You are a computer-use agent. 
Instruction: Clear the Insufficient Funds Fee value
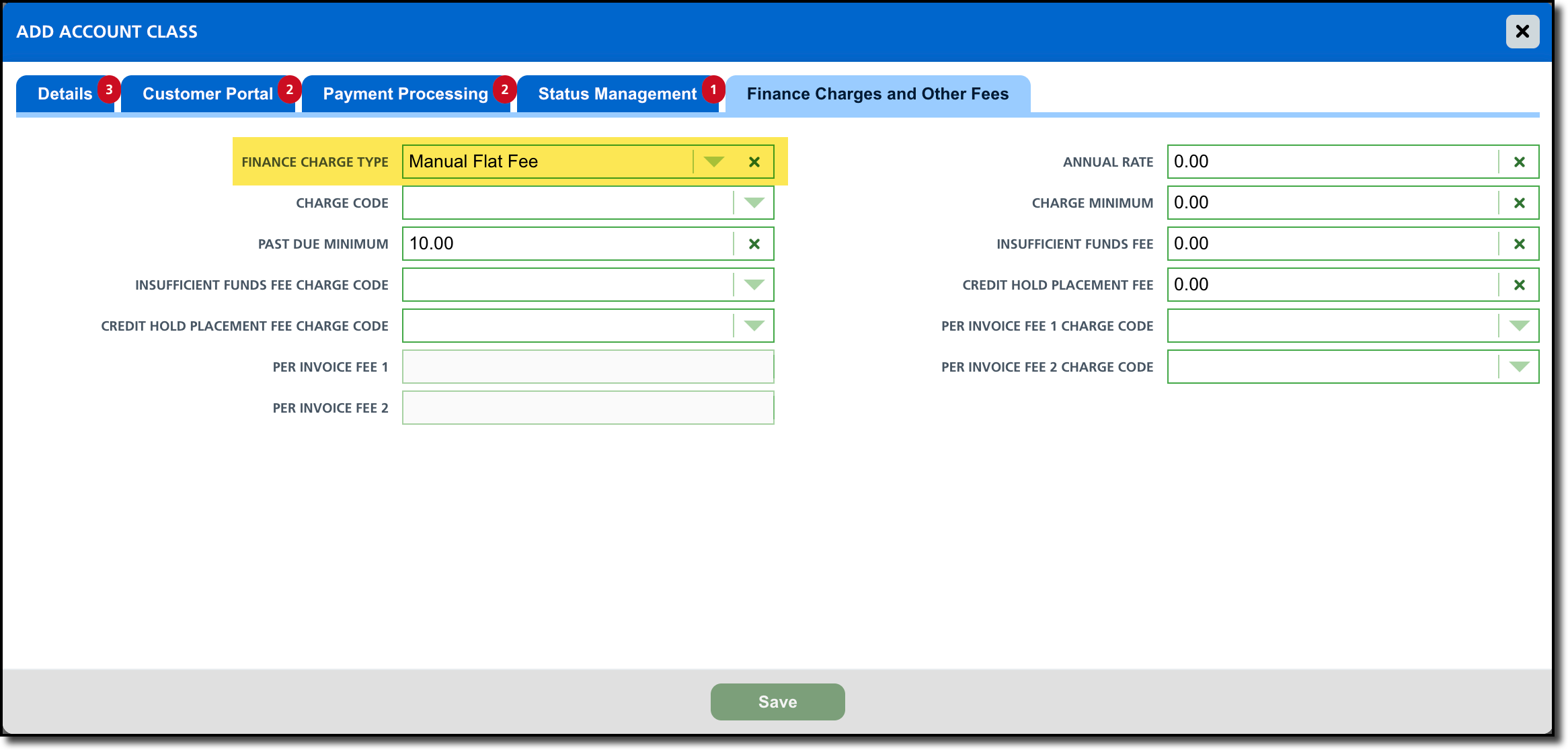pos(1519,244)
